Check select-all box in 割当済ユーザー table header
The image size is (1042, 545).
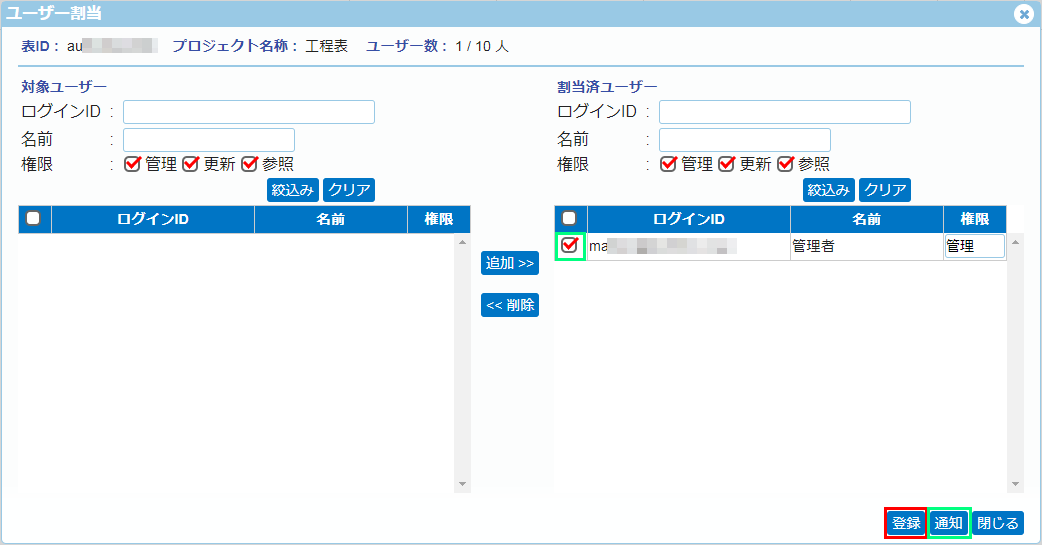coord(570,218)
